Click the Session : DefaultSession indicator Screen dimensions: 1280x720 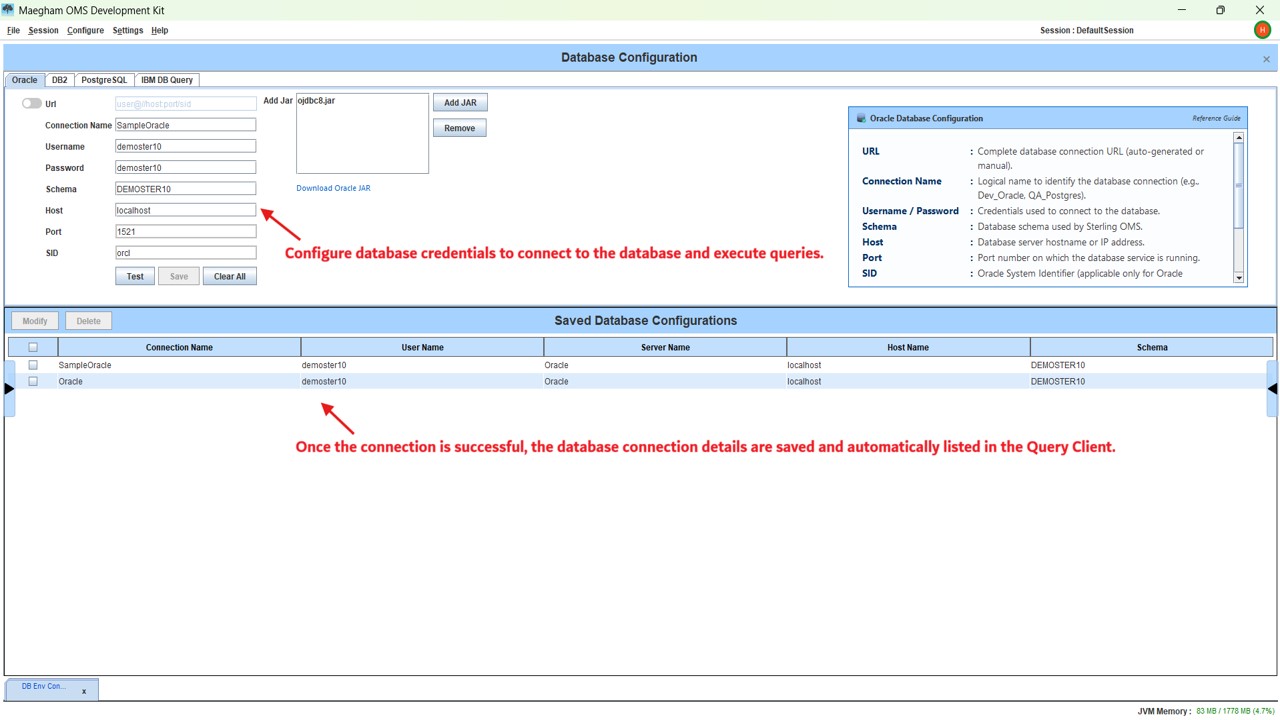[1087, 30]
